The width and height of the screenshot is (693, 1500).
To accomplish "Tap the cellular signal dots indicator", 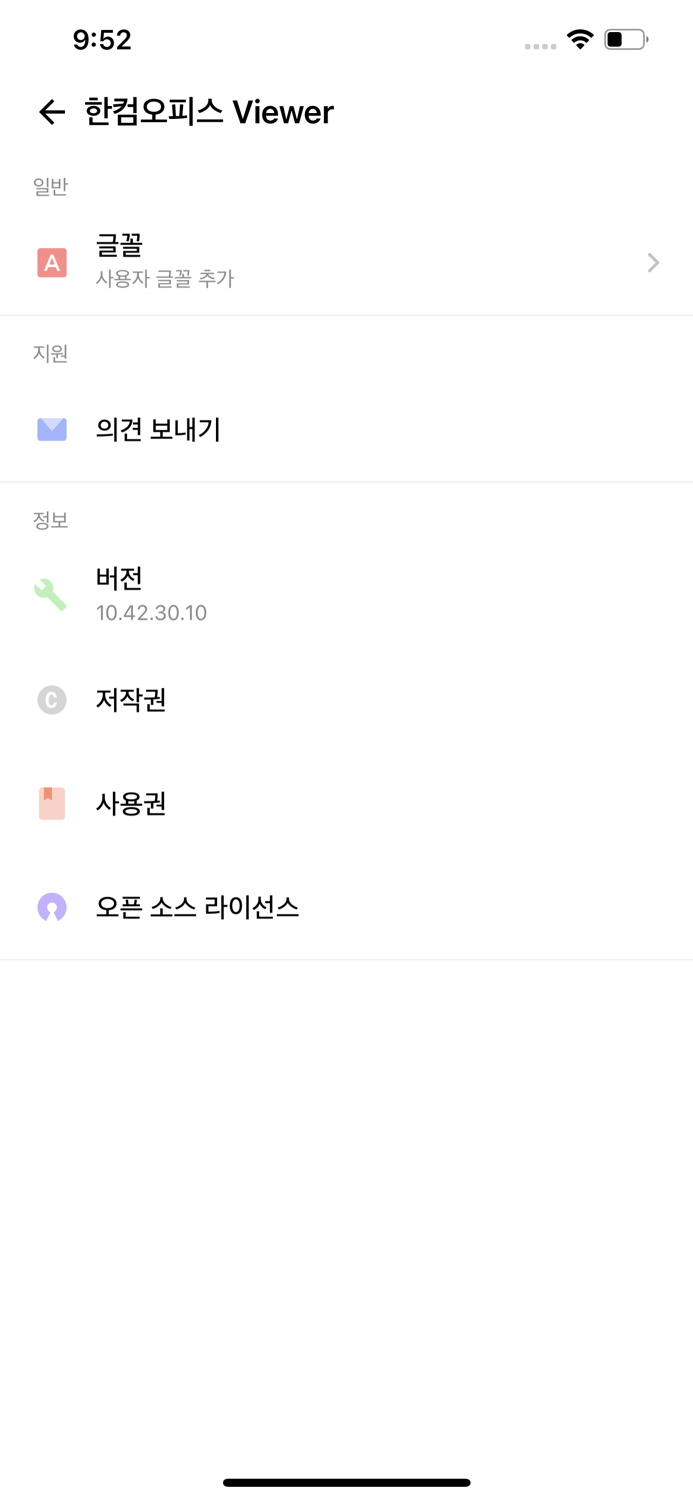I will coord(539,45).
